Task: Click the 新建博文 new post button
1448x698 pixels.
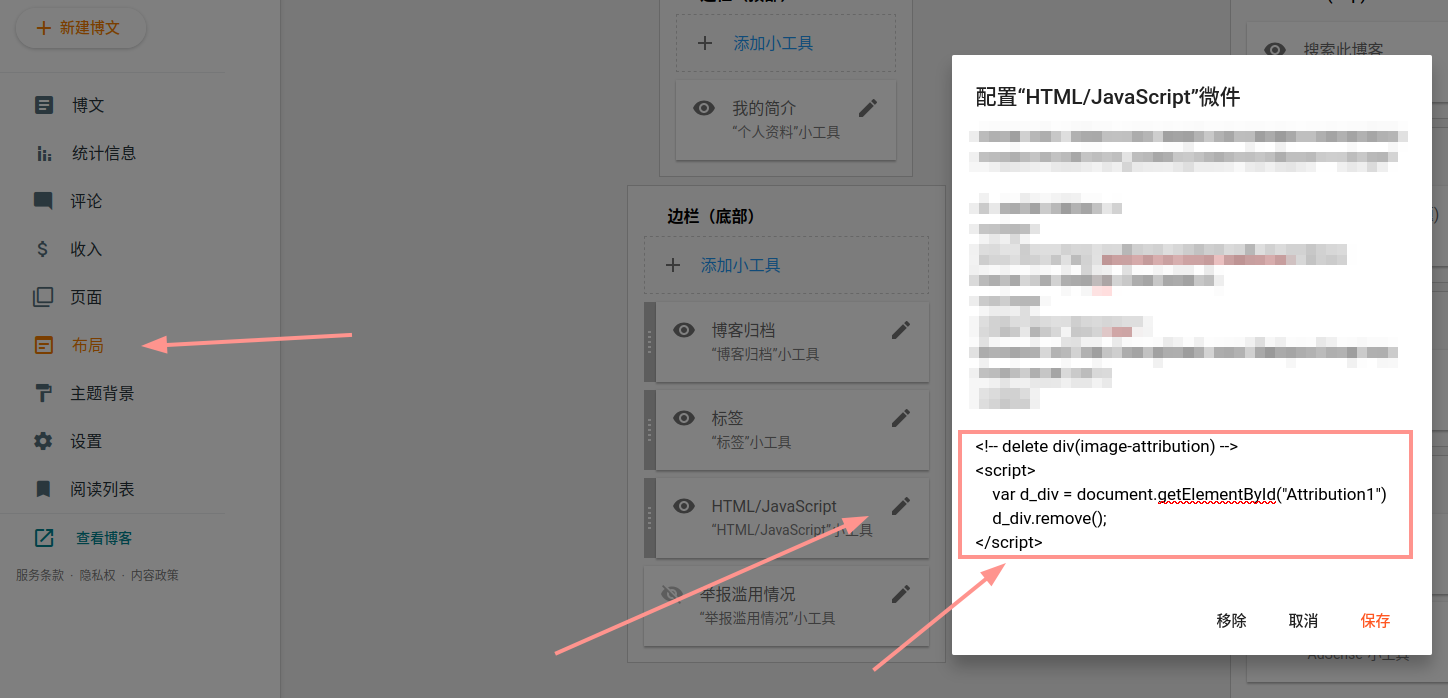Action: 81,28
